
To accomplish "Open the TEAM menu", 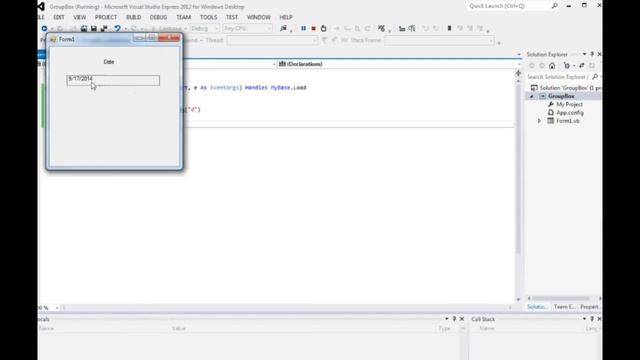I will [x=183, y=17].
